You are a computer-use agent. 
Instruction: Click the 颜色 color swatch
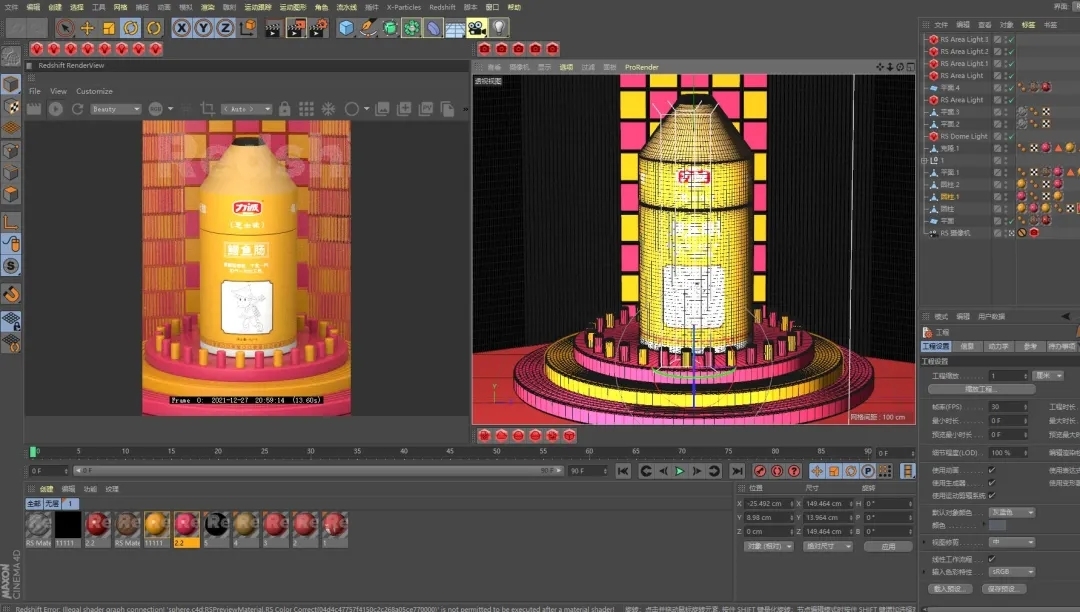click(997, 525)
